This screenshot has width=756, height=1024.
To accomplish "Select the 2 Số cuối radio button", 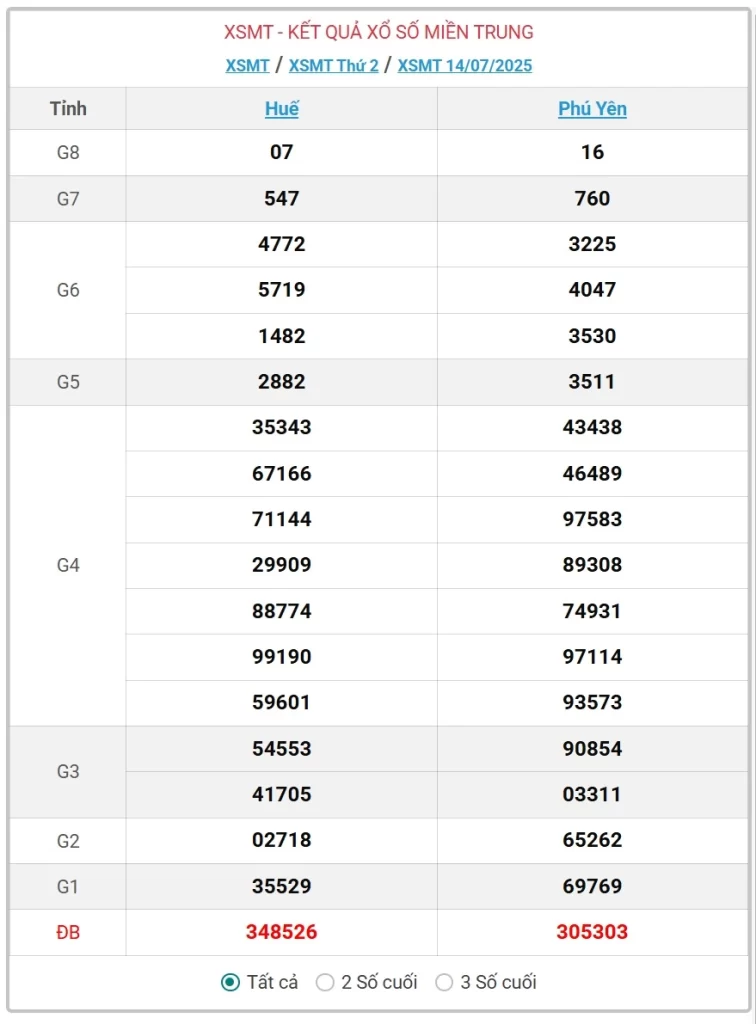I will [x=325, y=982].
